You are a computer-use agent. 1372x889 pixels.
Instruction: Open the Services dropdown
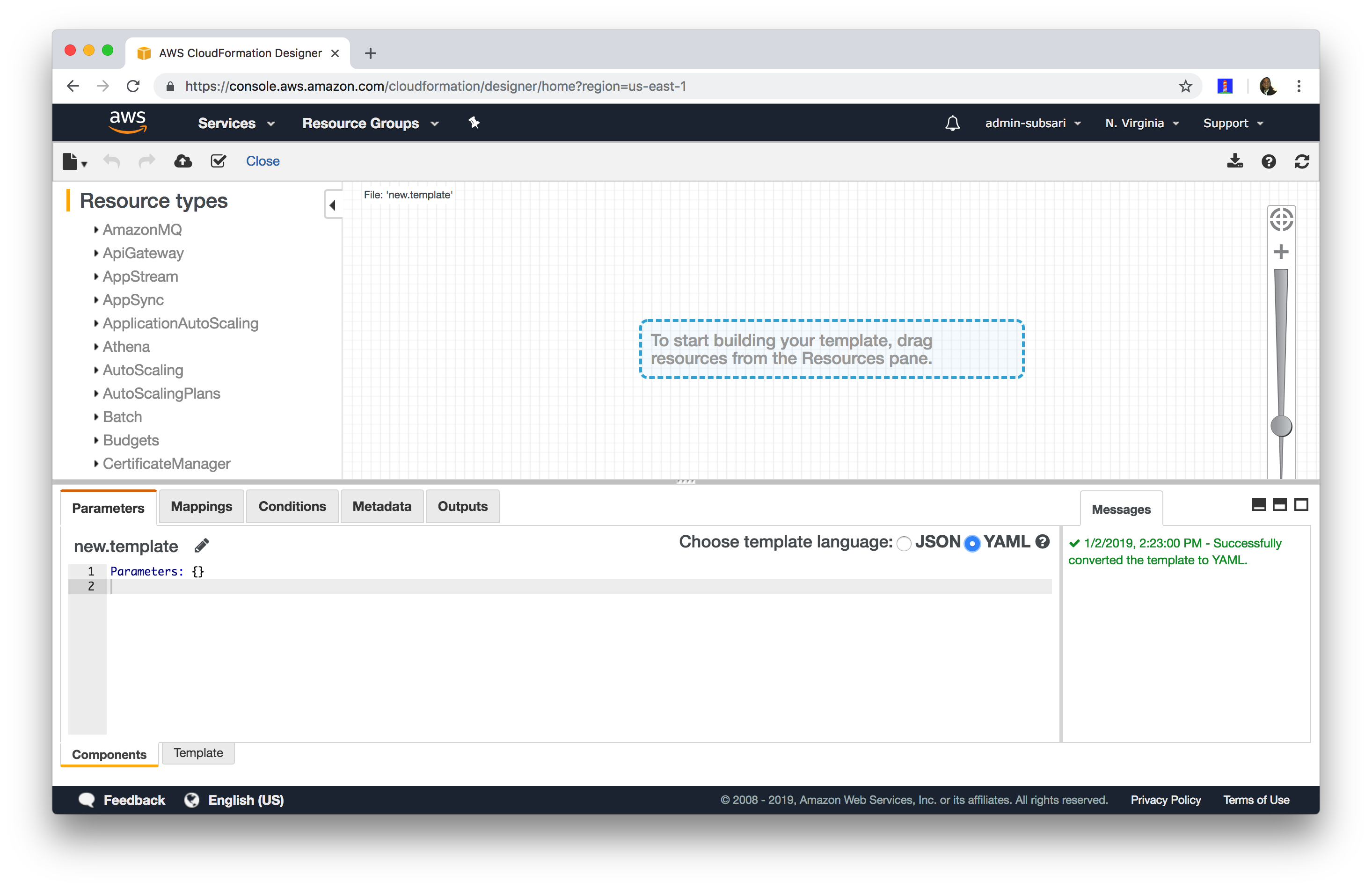click(236, 124)
